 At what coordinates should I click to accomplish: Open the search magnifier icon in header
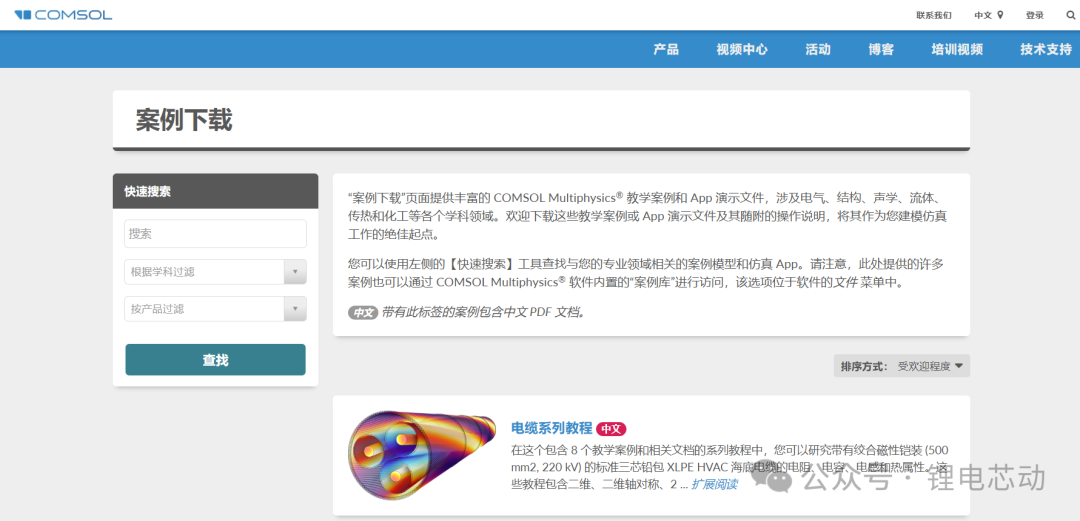(1070, 14)
